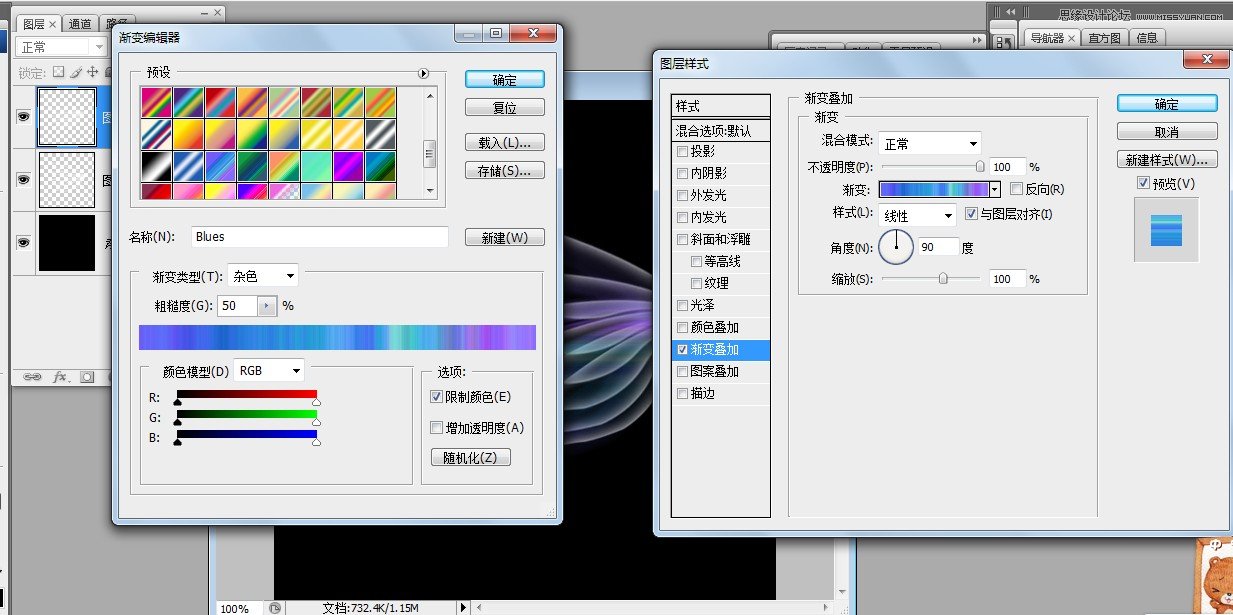Enable the 反向(R) reverse checkbox
Viewport: 1233px width, 615px height.
click(1017, 189)
